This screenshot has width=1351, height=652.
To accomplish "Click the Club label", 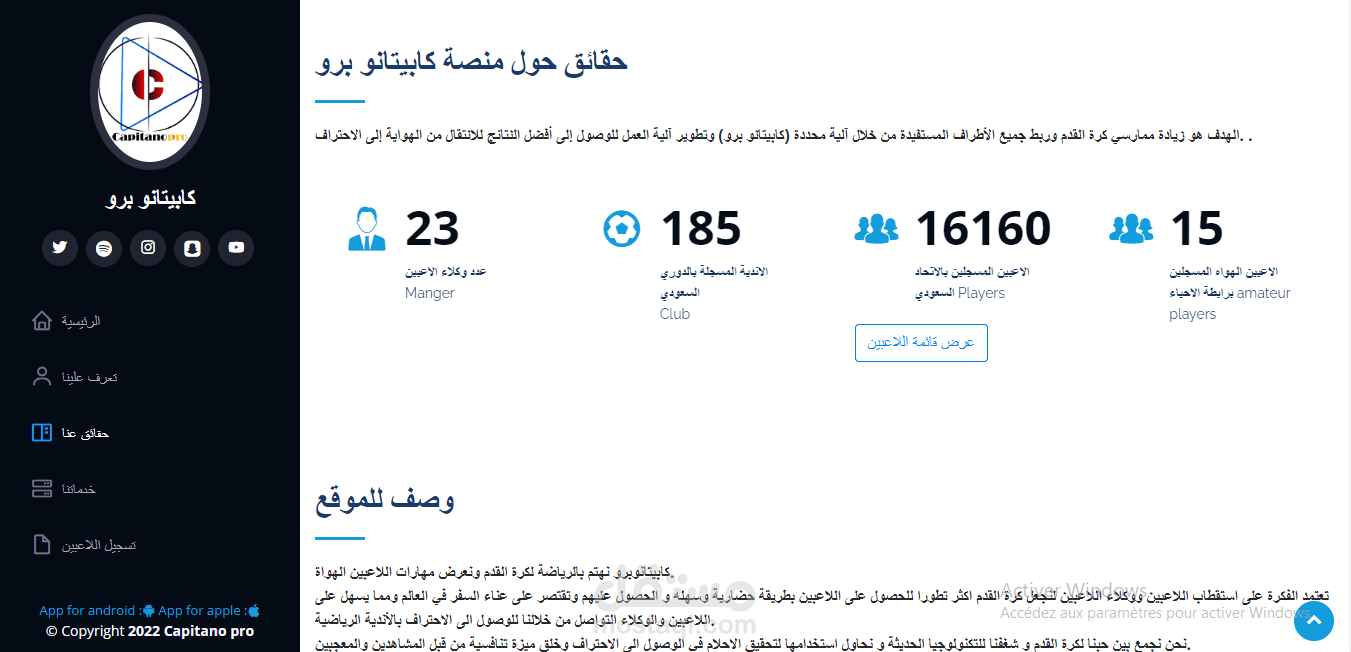I will tap(675, 314).
